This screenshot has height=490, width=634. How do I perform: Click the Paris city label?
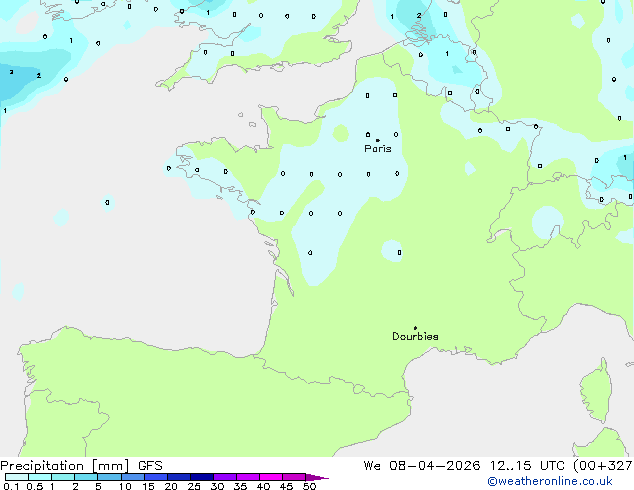[x=378, y=149]
